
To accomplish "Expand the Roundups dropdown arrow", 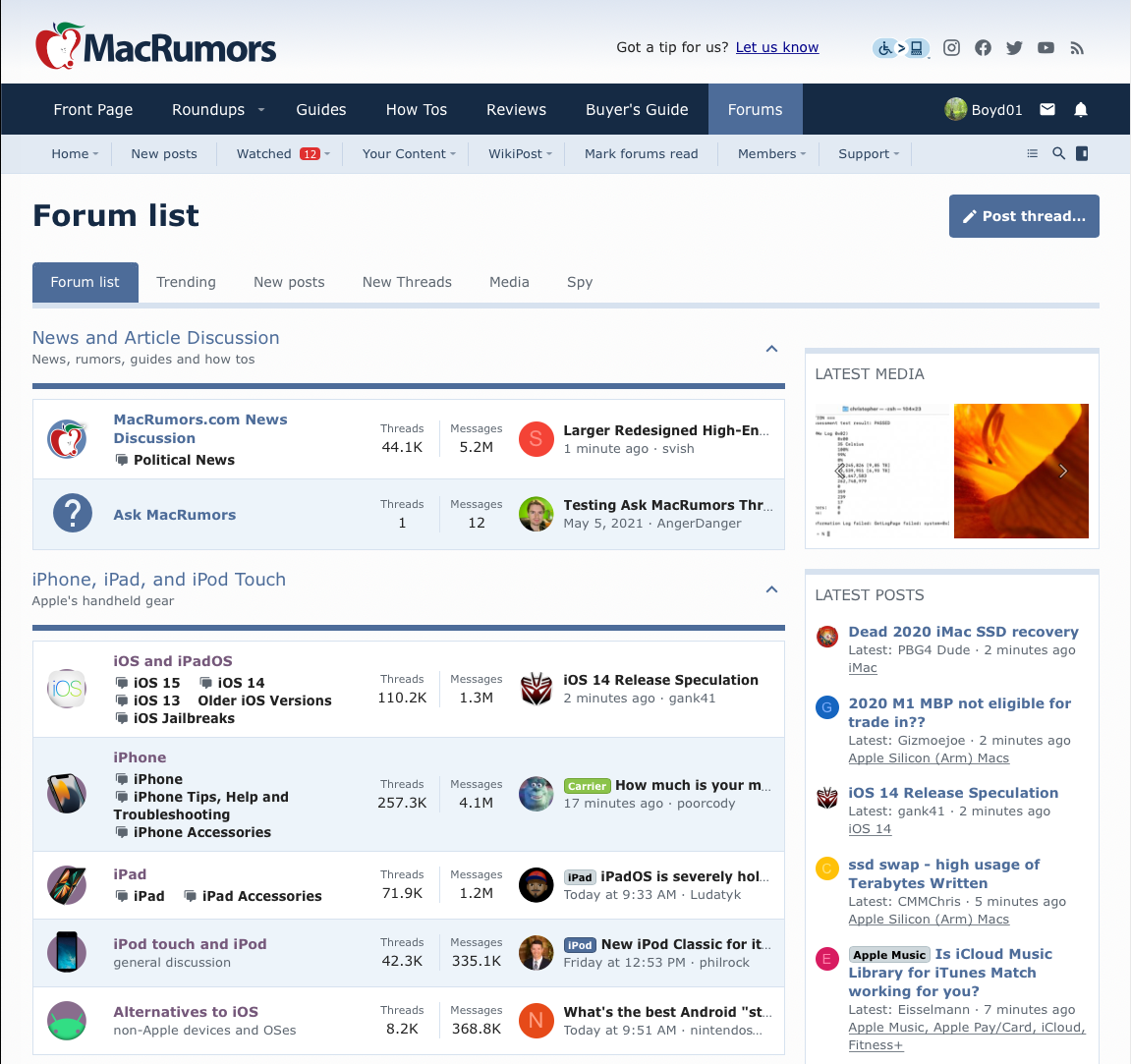I will point(261,110).
